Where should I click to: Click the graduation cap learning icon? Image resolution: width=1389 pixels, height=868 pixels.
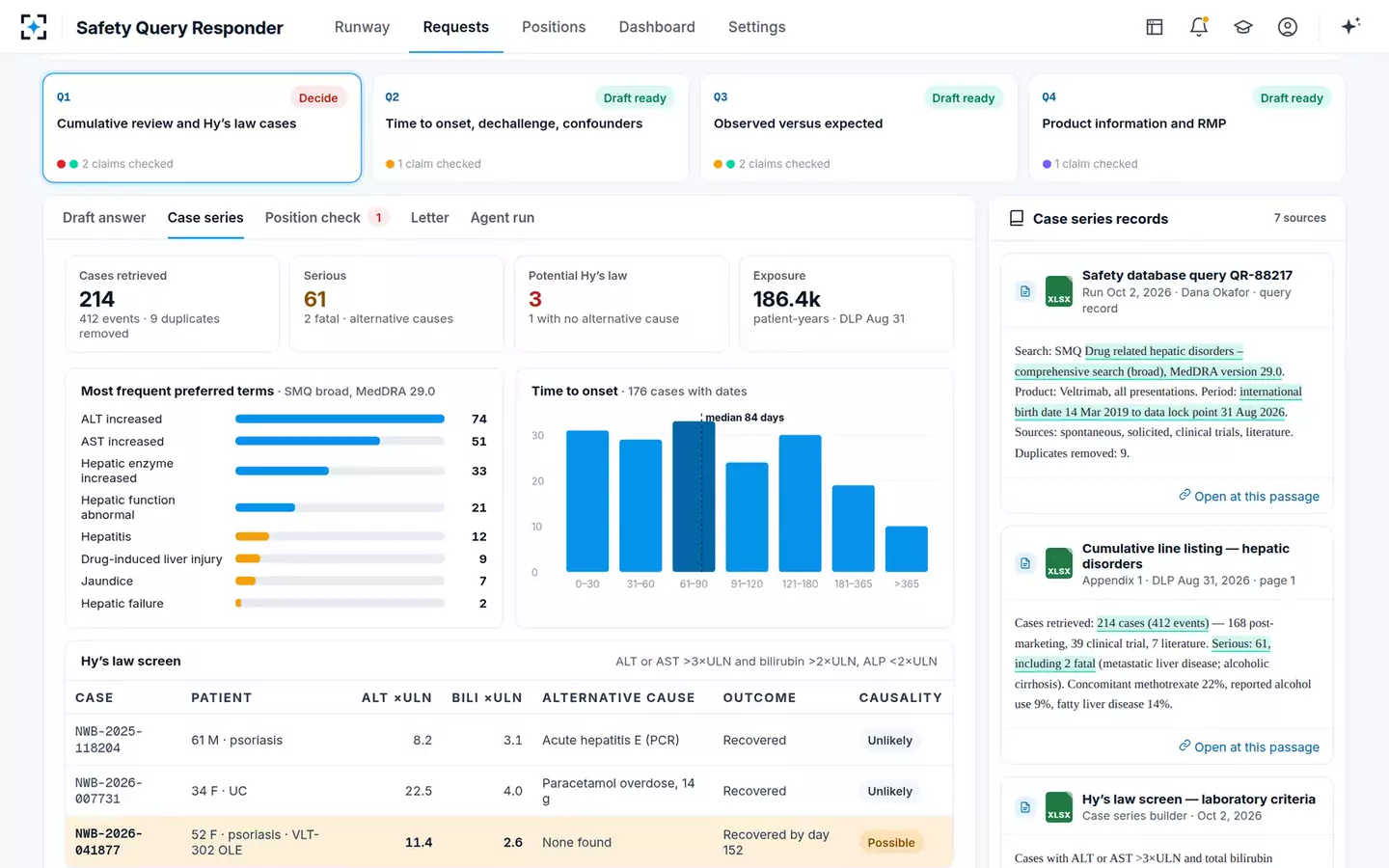coord(1243,27)
